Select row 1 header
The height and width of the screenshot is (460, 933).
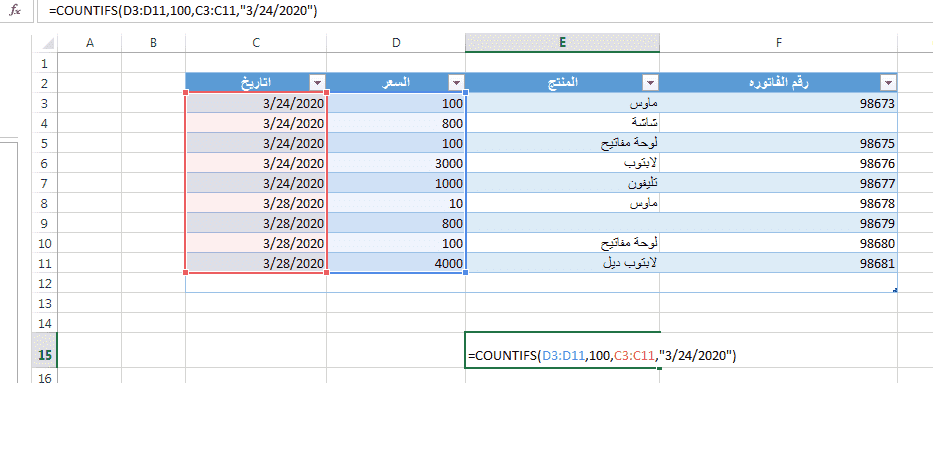45,62
